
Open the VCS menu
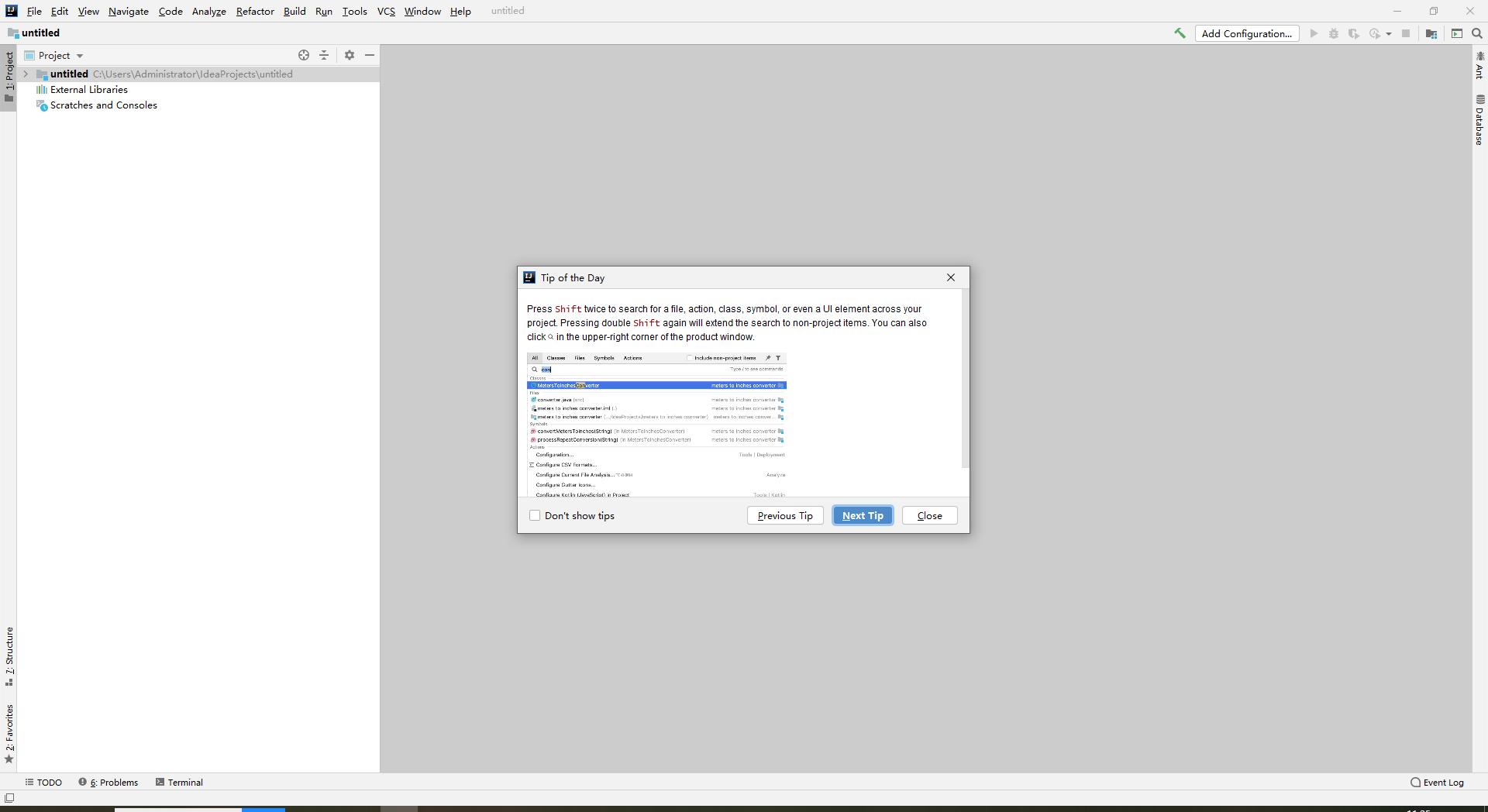click(x=386, y=11)
